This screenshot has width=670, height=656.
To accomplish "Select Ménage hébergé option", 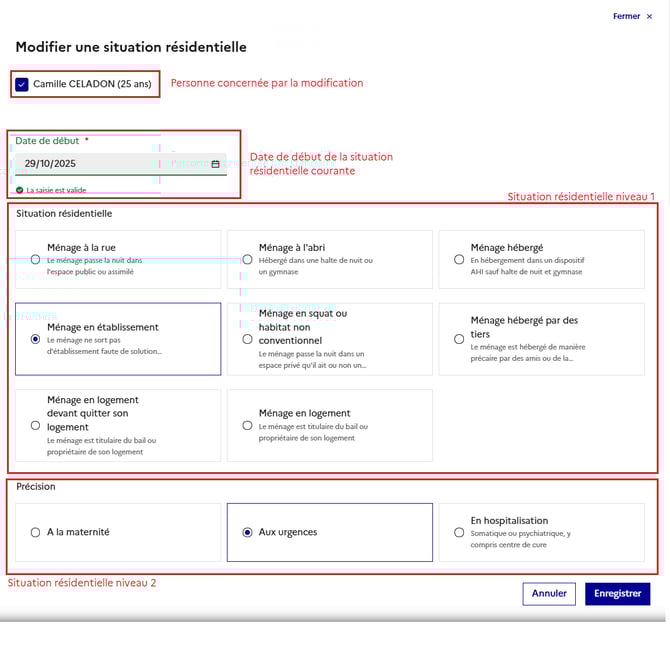I will [x=459, y=259].
